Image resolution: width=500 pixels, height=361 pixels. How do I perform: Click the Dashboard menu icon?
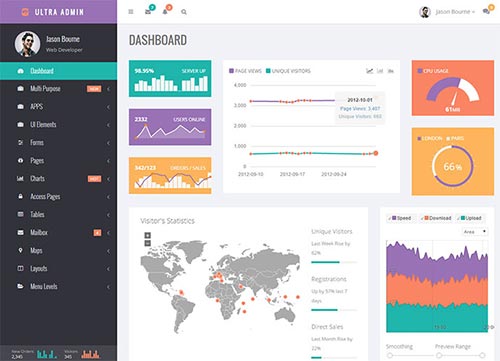click(x=20, y=71)
